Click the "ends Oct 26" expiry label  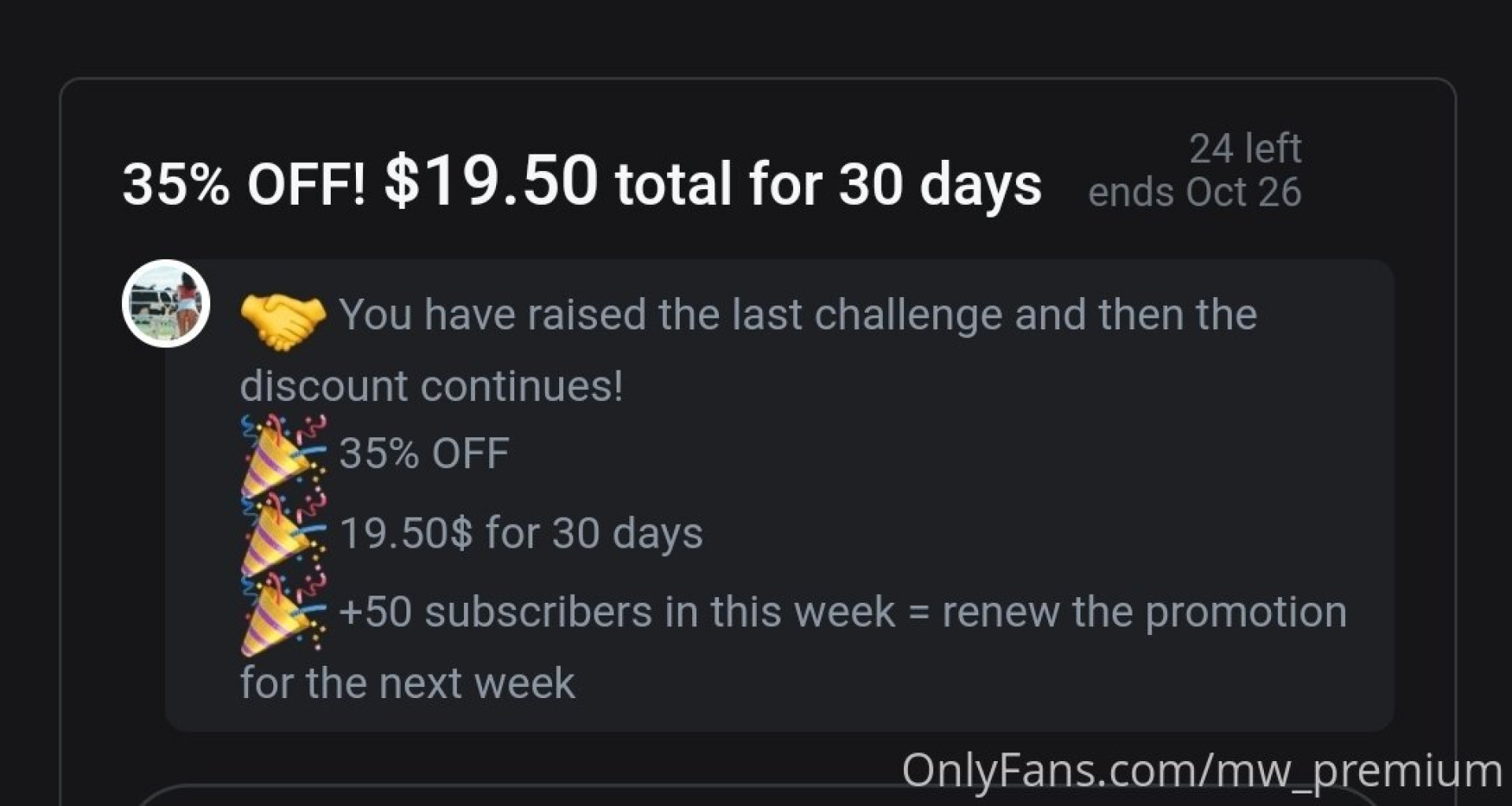1194,192
